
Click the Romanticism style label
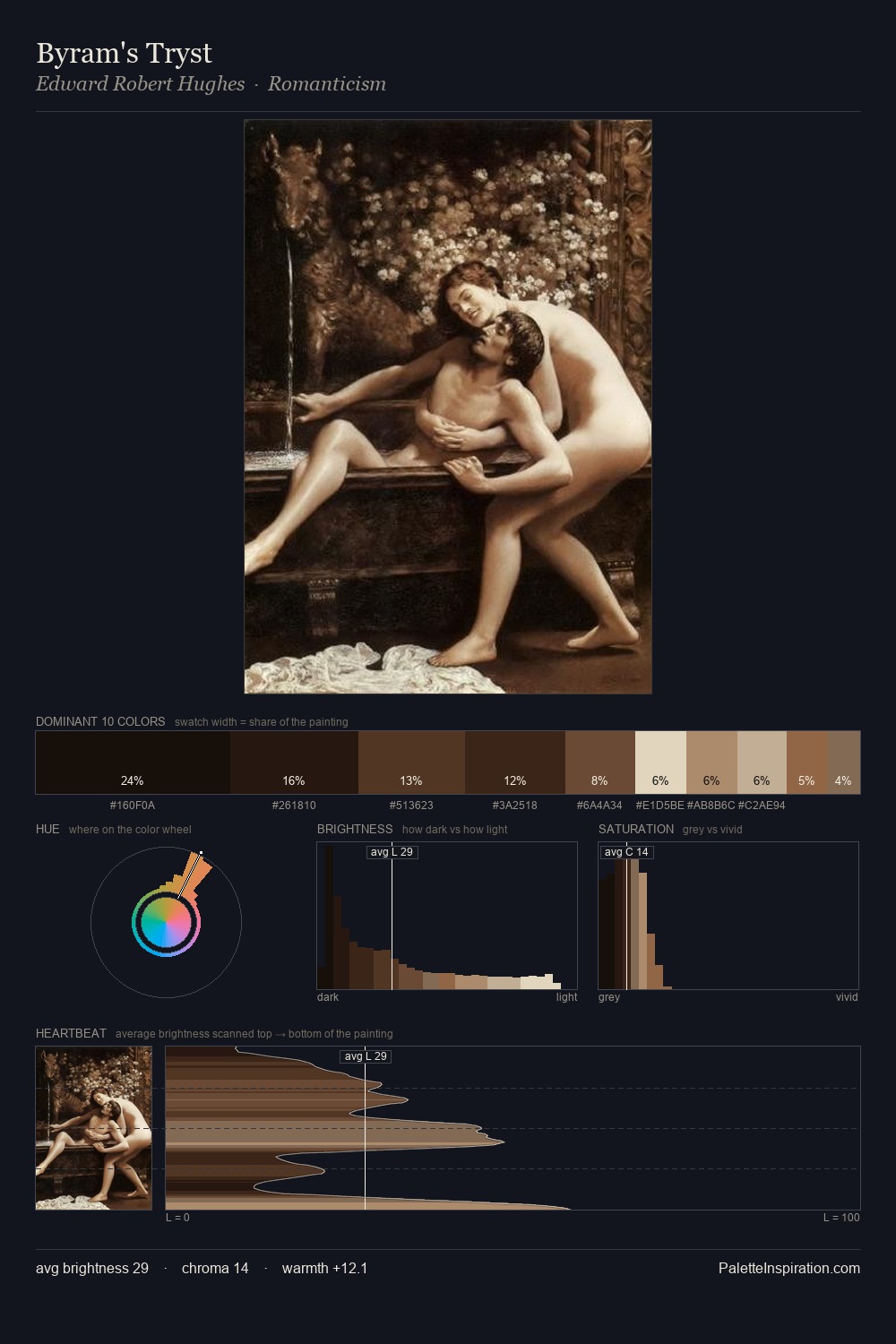tap(327, 83)
